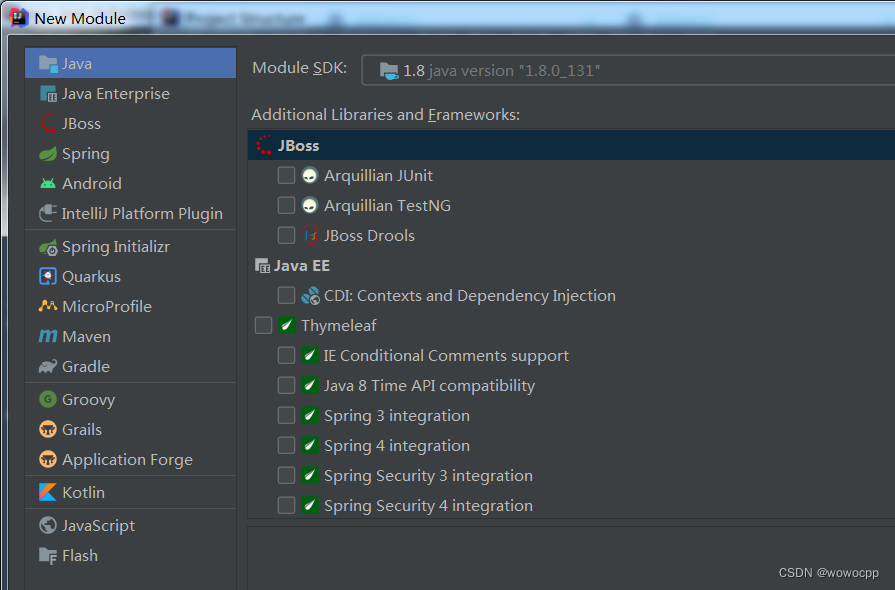Viewport: 895px width, 590px height.
Task: Select the MicroProfile icon
Action: point(48,306)
